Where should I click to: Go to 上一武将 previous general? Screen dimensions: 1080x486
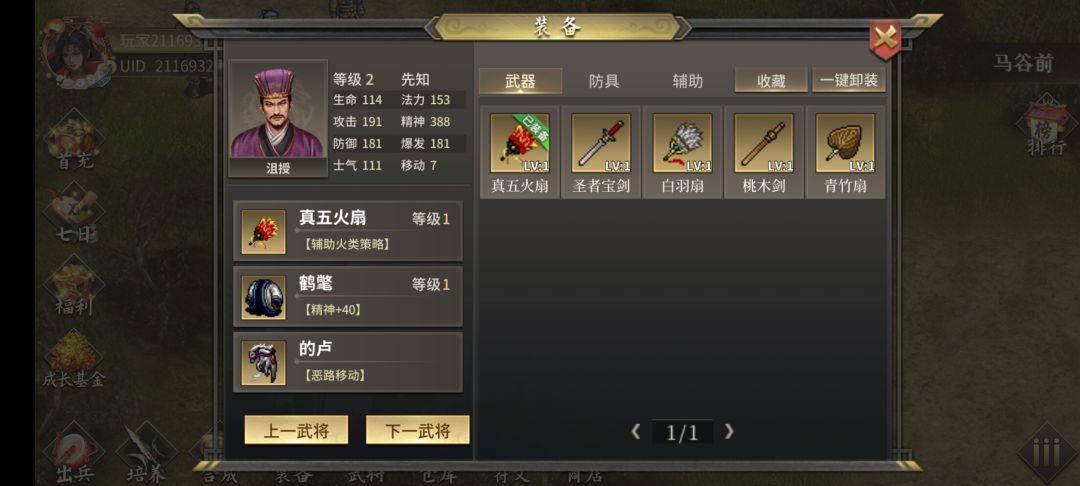click(x=296, y=430)
